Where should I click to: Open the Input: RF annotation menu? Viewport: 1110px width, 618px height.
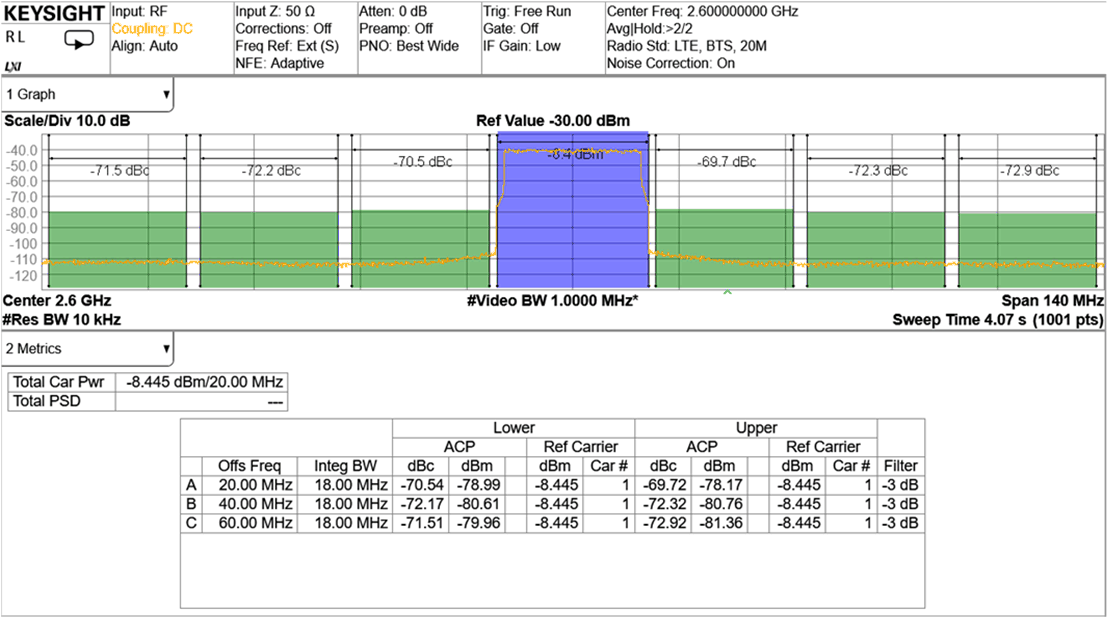click(141, 12)
